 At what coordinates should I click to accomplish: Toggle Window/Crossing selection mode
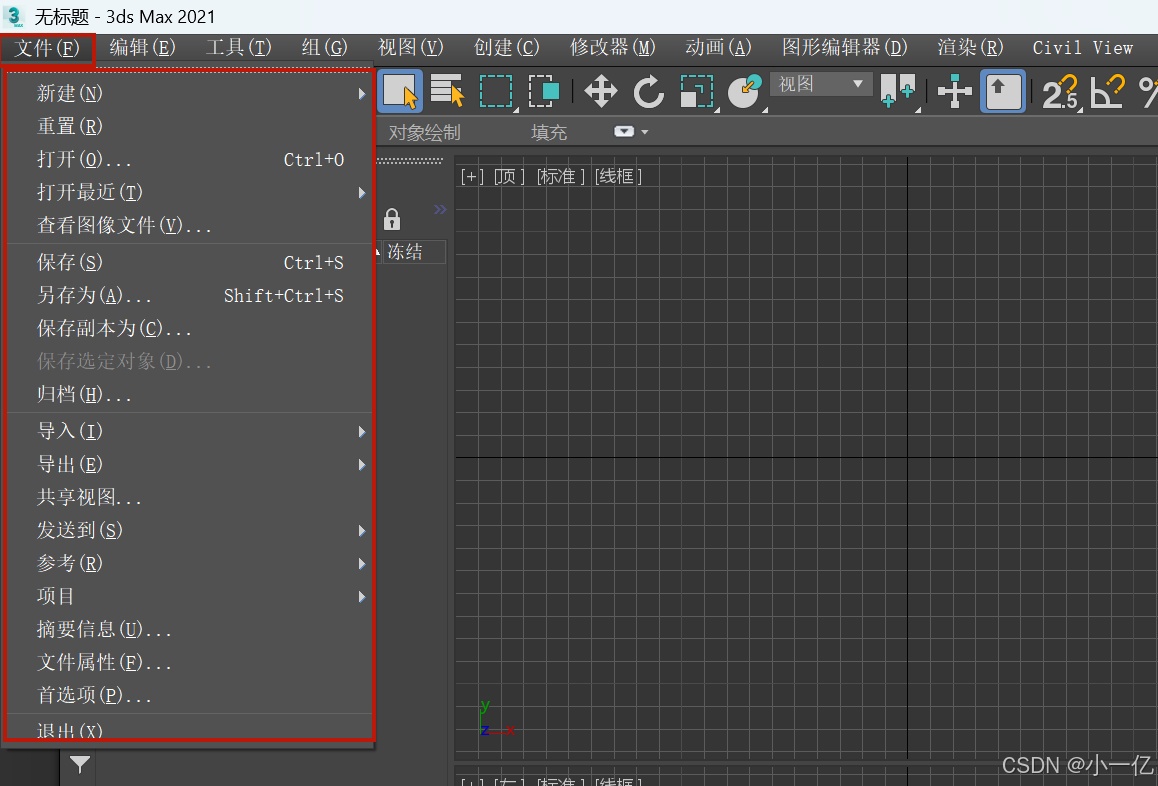pyautogui.click(x=544, y=92)
